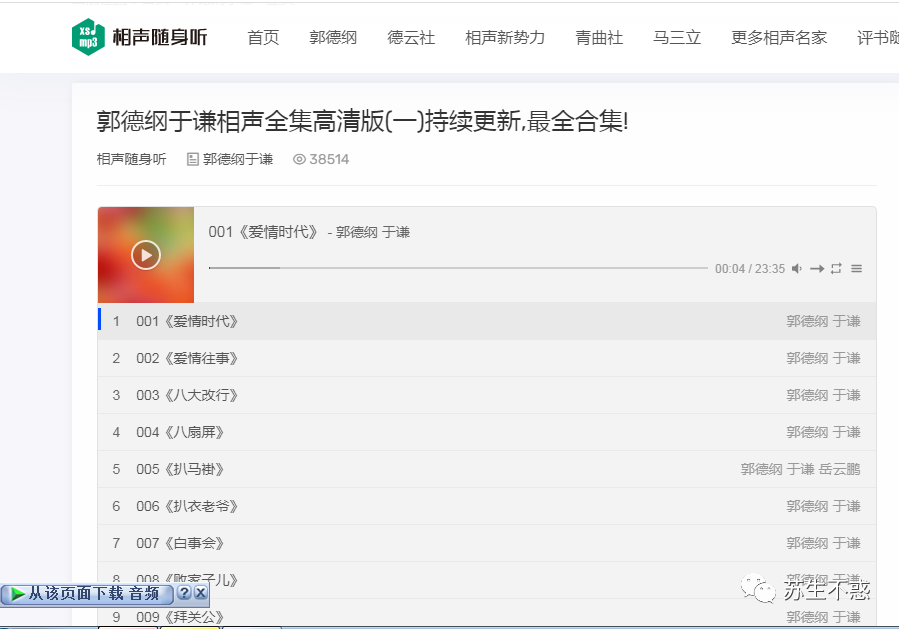Select track 001《爱情时代》 in playlist
The height and width of the screenshot is (629, 899).
pos(487,321)
